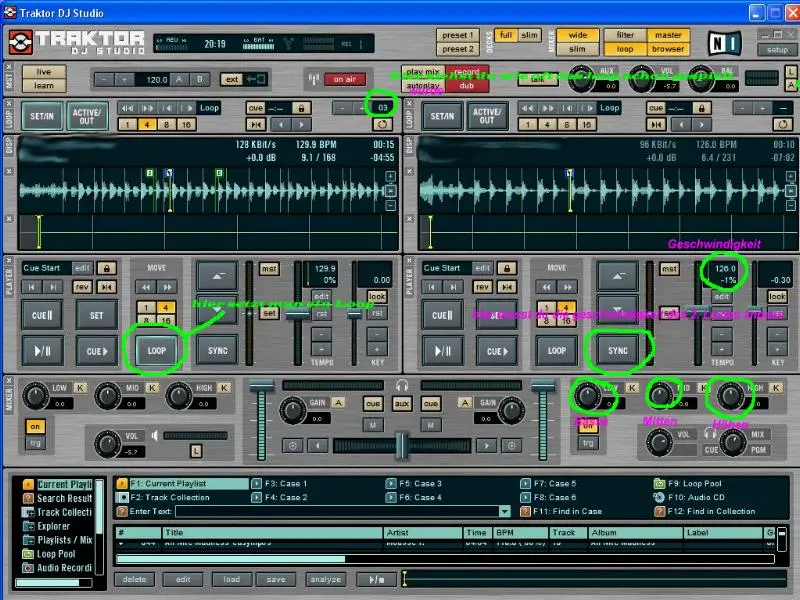Toggle autoplay on
800x600 pixels.
(422, 87)
